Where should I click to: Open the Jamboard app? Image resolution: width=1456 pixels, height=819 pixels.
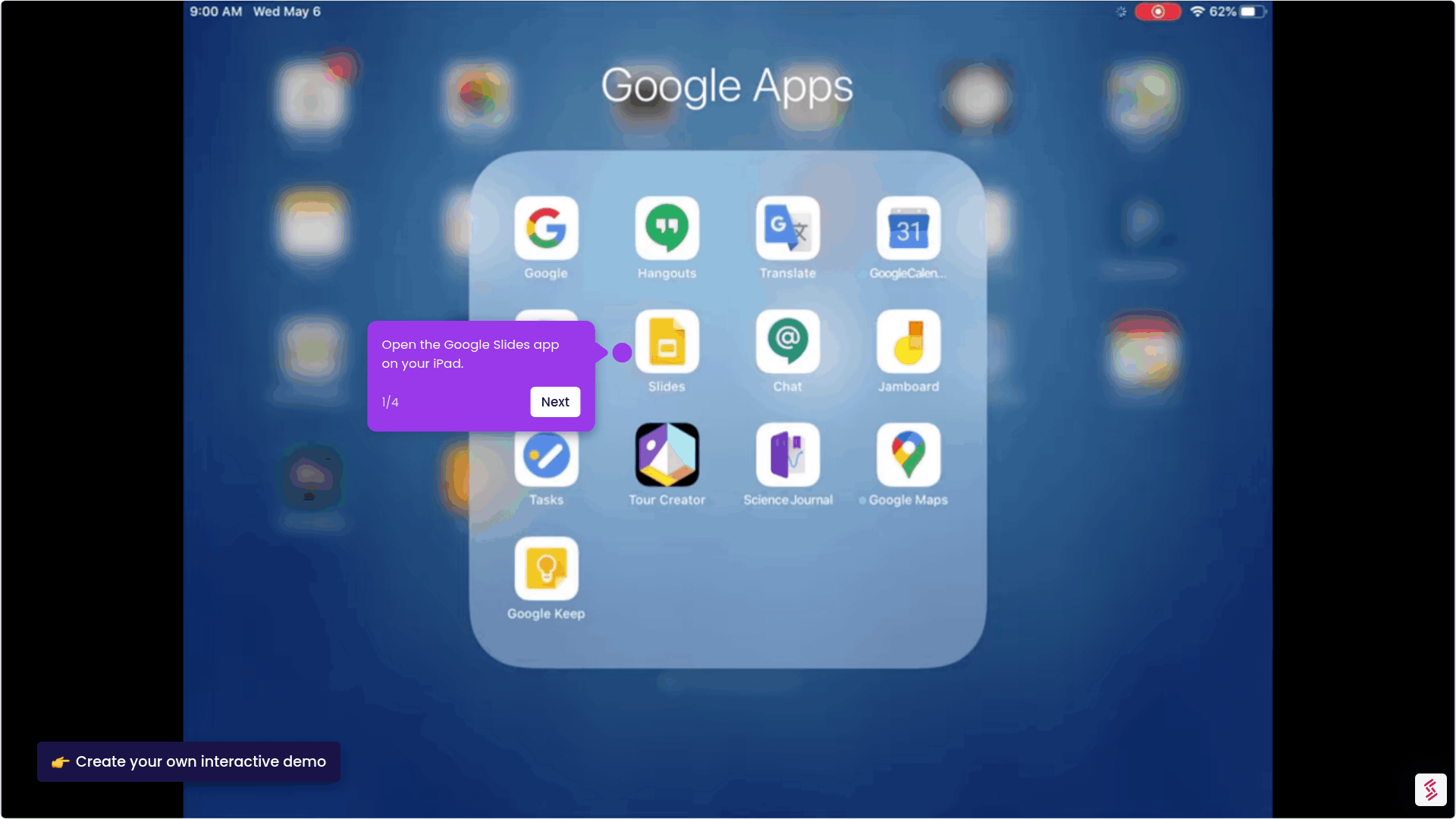[908, 341]
